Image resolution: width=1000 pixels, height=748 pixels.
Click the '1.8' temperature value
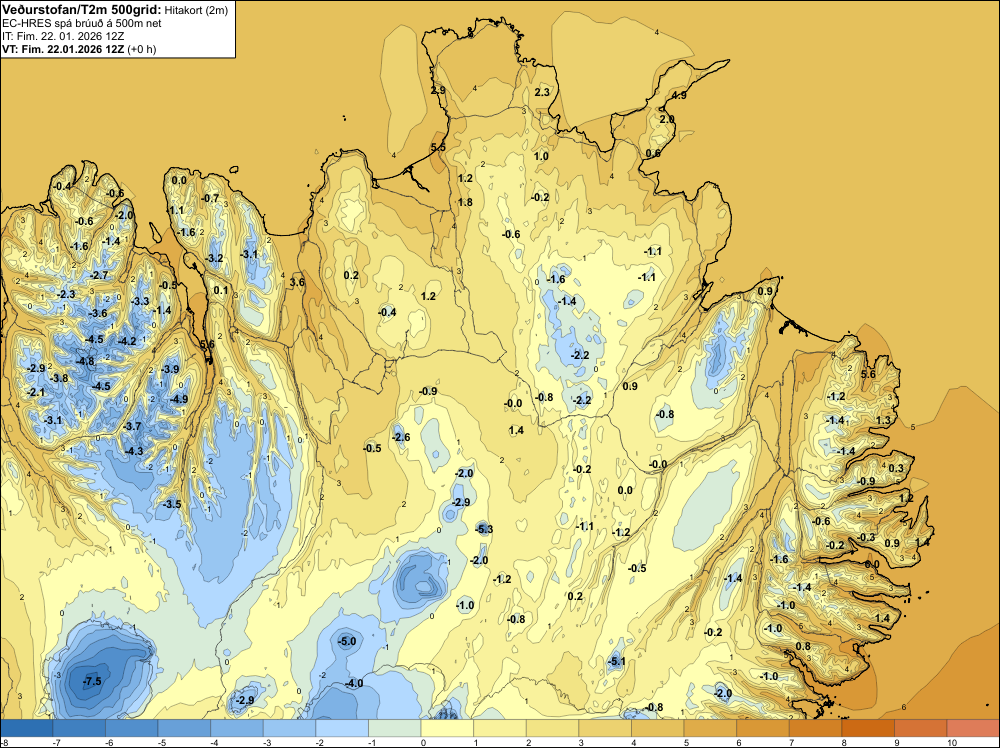click(465, 202)
